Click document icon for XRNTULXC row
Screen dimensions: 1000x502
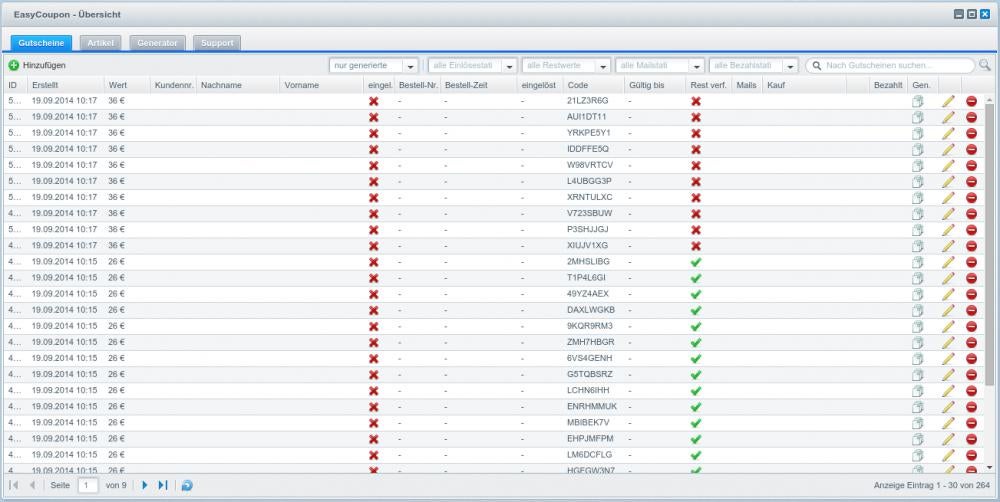918,198
